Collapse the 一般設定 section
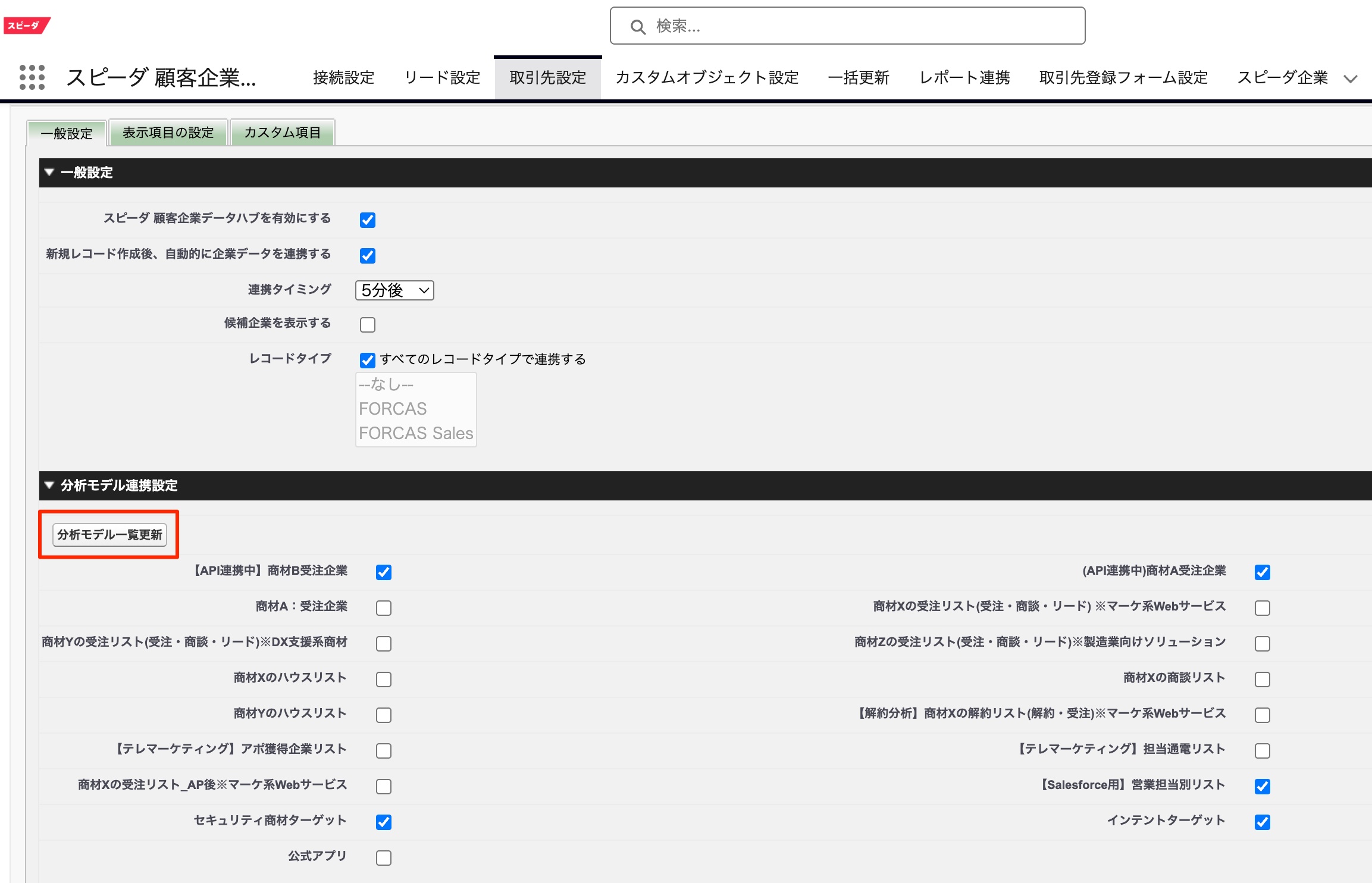Viewport: 1372px width, 883px height. click(50, 173)
